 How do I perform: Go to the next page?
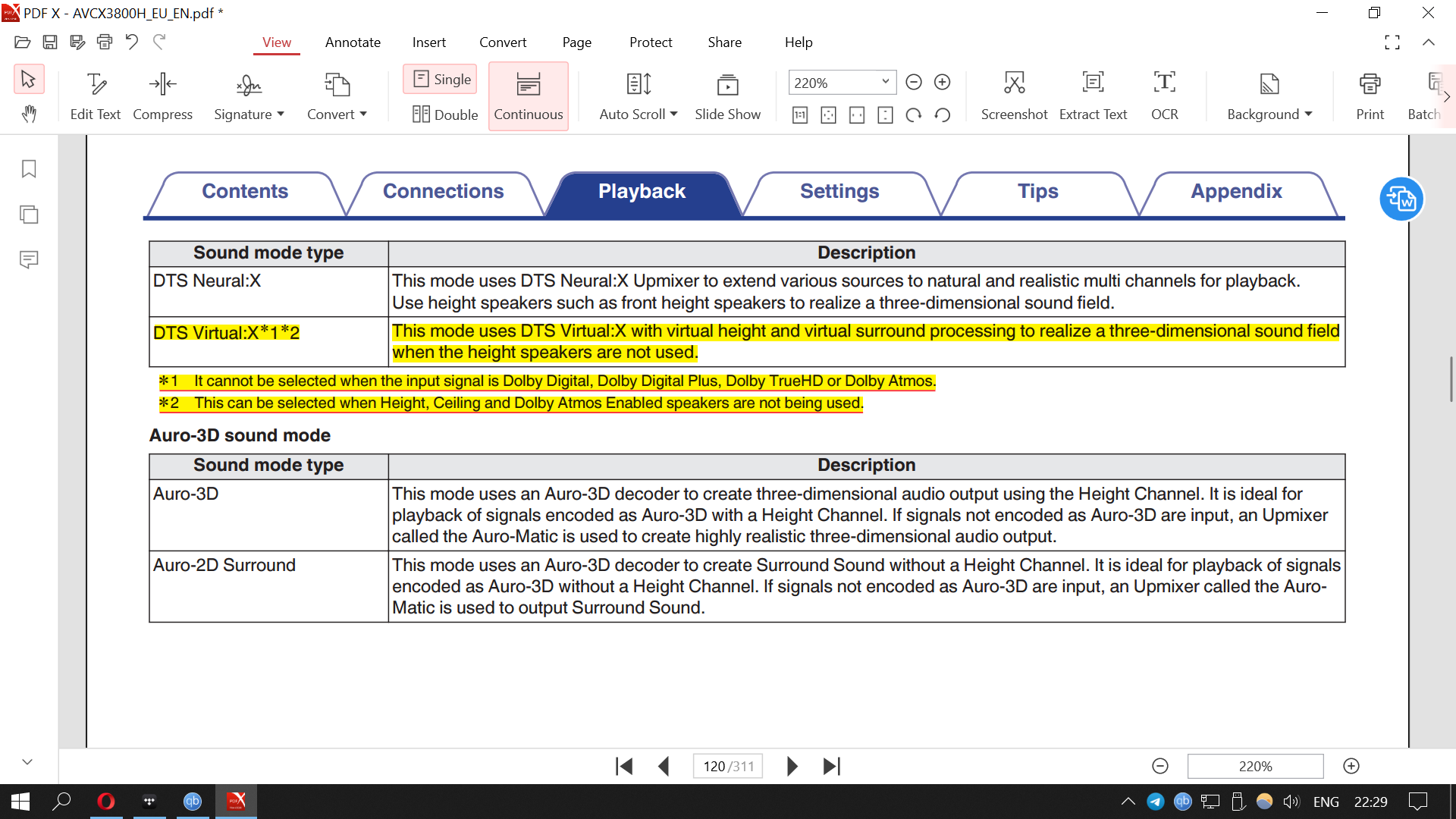click(x=792, y=767)
